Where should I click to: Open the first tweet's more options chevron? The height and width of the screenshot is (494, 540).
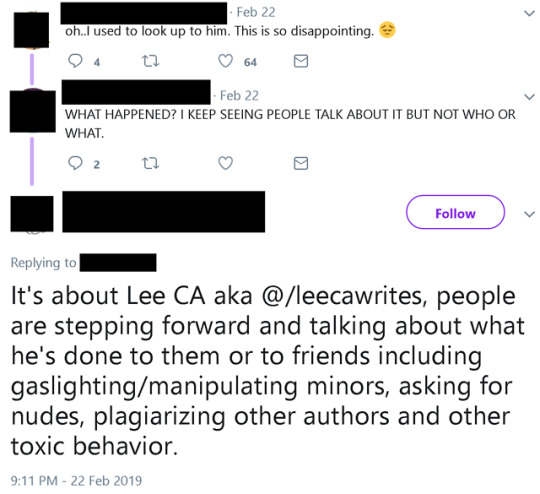pyautogui.click(x=529, y=13)
